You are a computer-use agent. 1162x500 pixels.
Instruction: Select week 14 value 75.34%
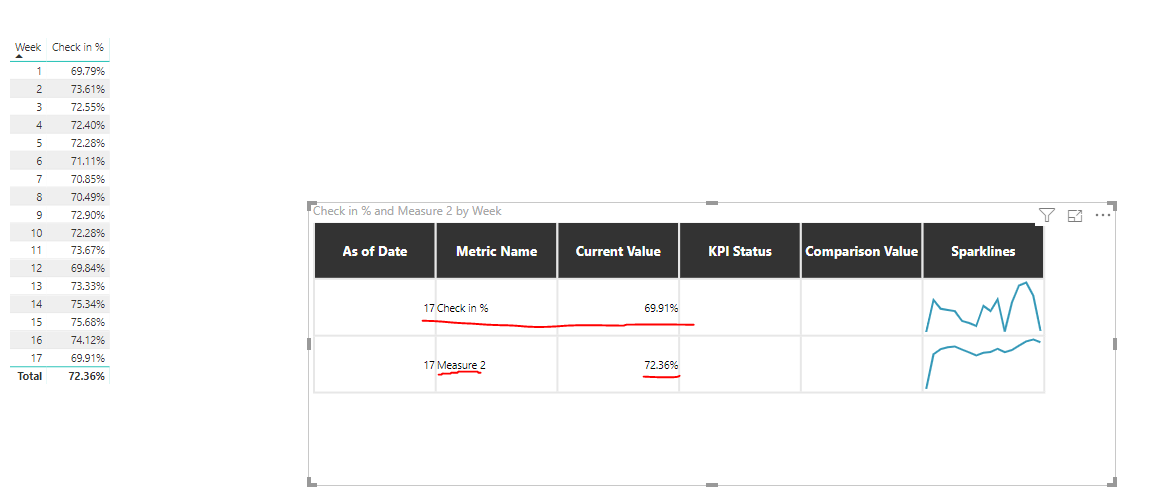[87, 304]
